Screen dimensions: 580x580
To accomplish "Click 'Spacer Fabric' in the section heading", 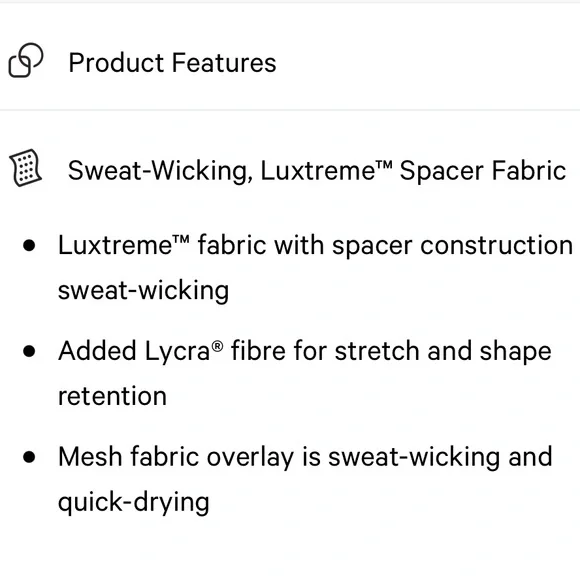I will (483, 171).
